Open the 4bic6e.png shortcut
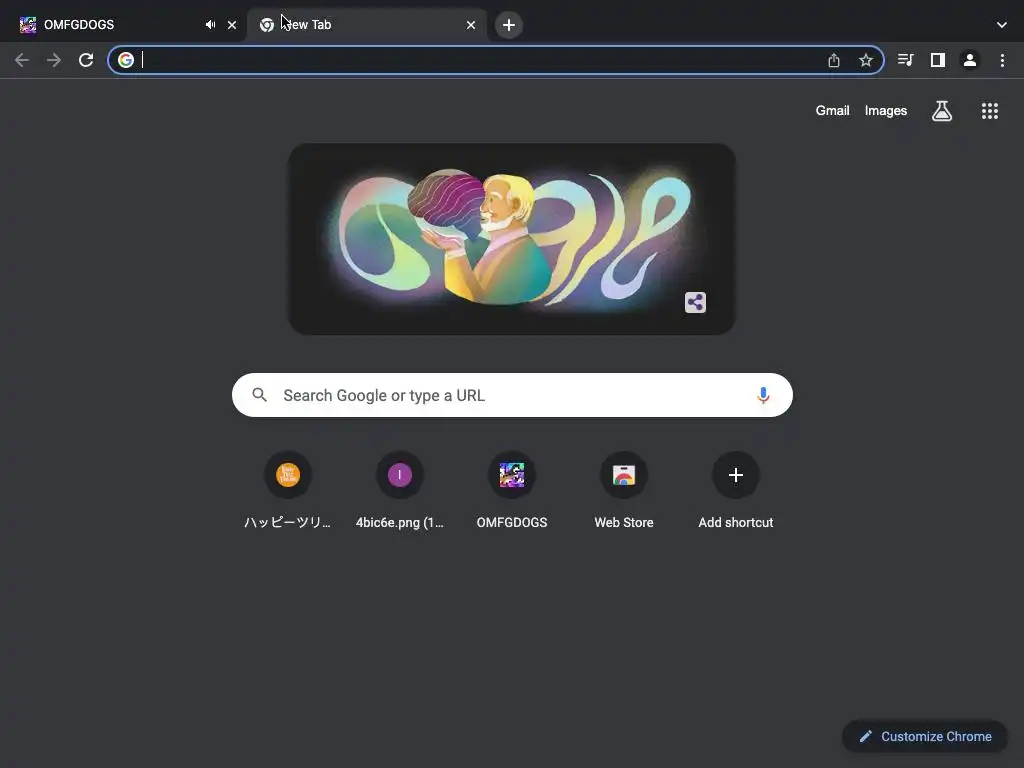 click(x=400, y=491)
